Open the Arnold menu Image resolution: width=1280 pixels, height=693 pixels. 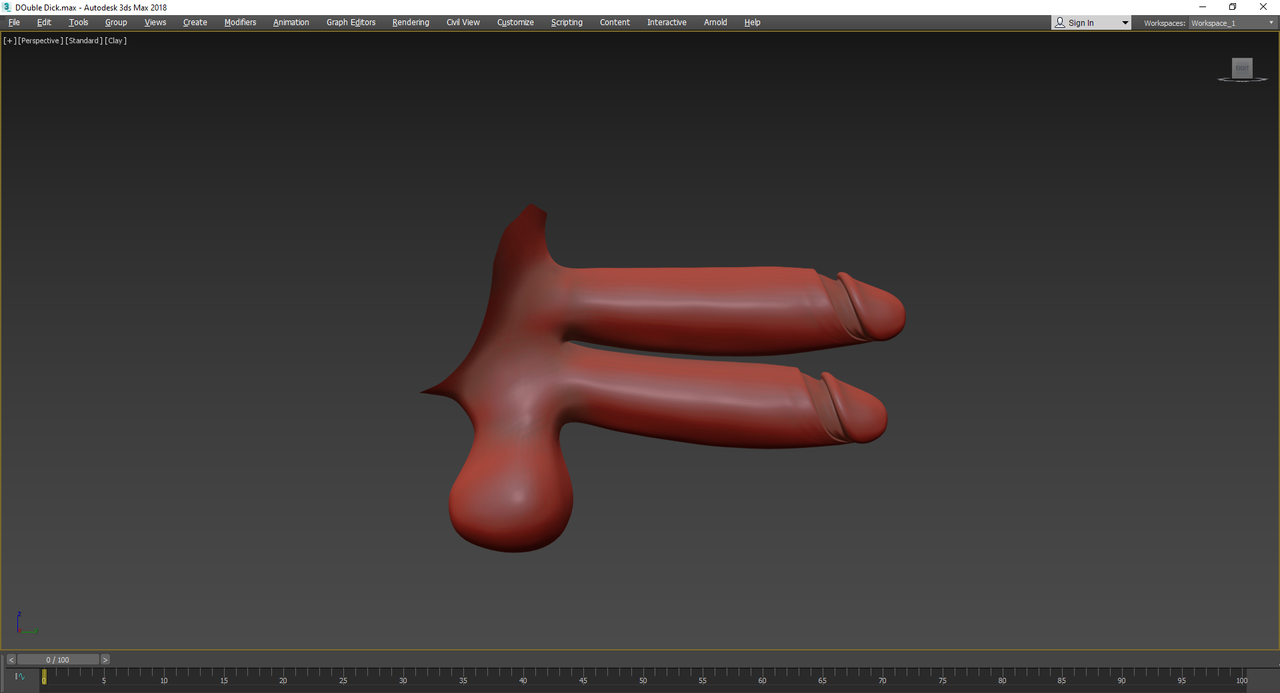click(x=716, y=22)
